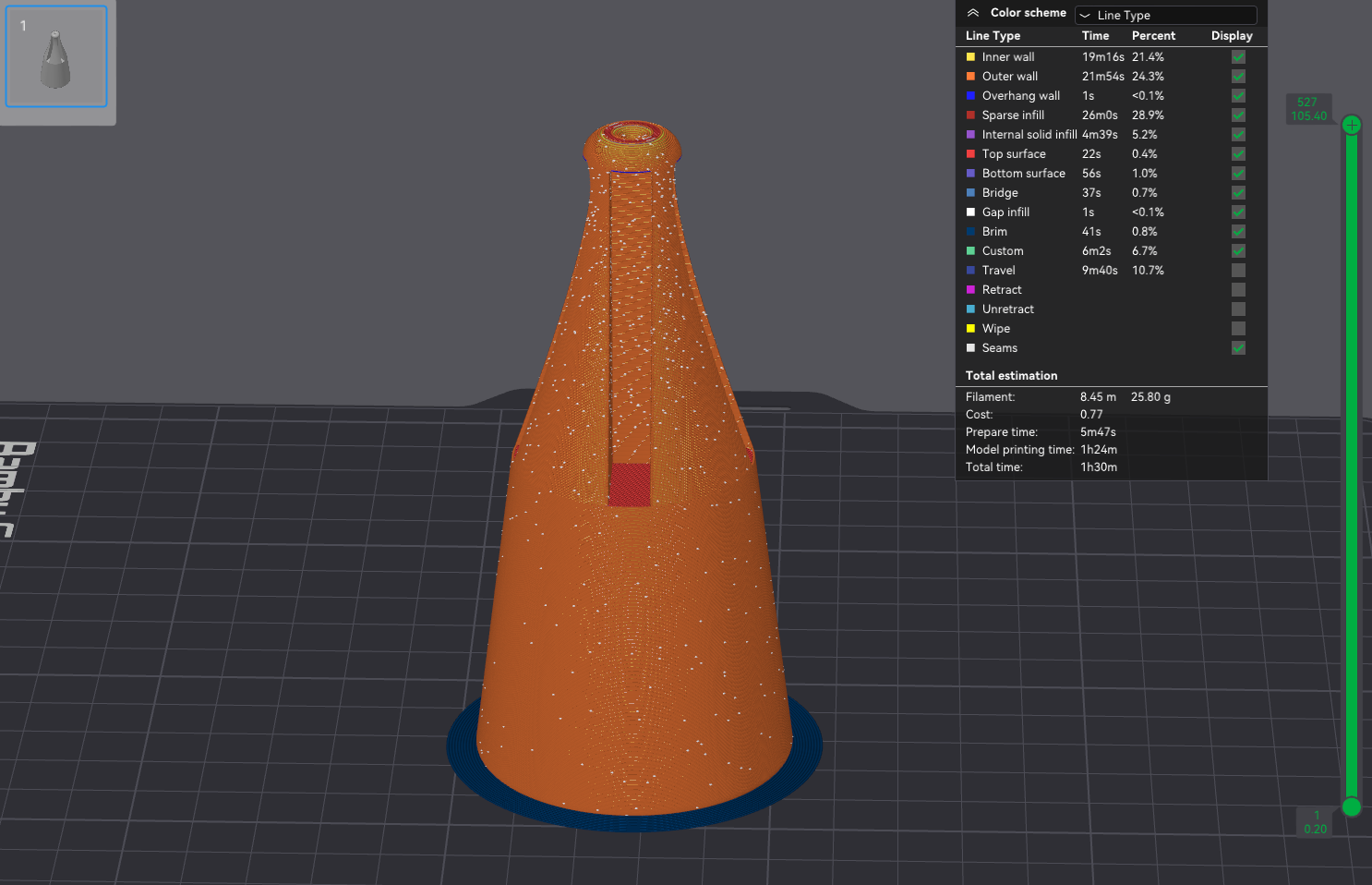Viewport: 1372px width, 885px height.
Task: Hide Bottom surface lines
Action: (x=1238, y=173)
